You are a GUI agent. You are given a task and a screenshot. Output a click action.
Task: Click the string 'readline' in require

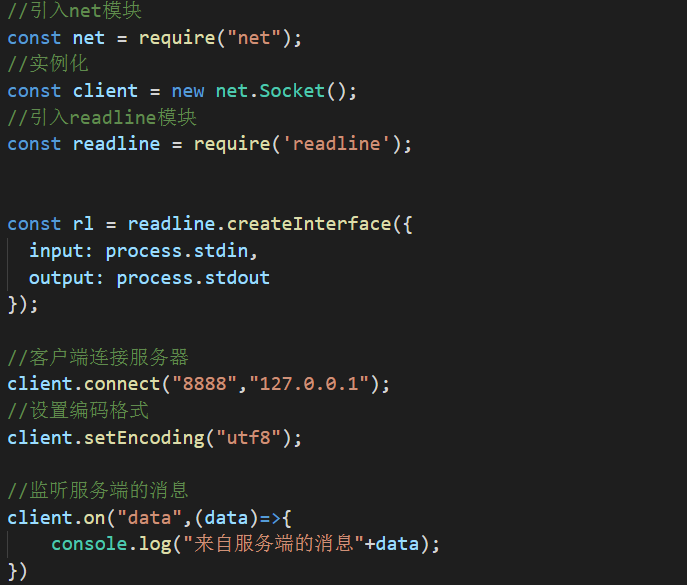tap(336, 144)
